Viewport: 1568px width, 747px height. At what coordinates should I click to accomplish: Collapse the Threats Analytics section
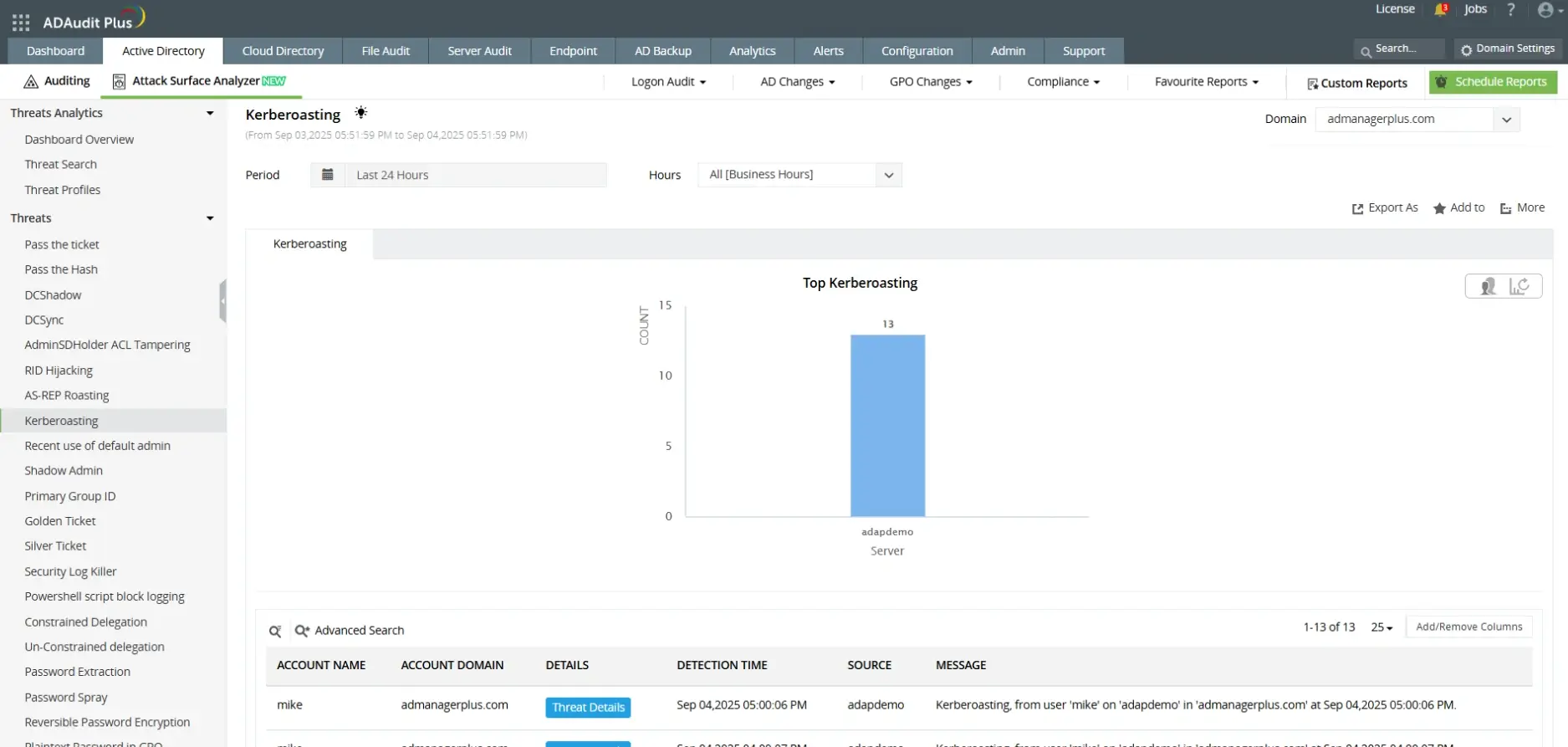click(x=210, y=113)
